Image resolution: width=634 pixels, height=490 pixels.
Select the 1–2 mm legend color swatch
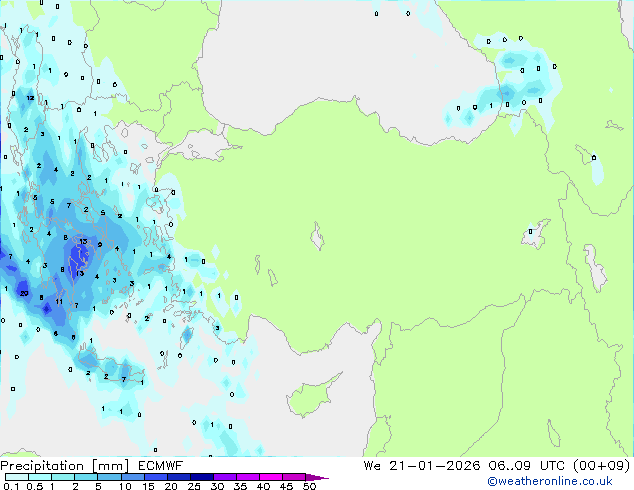(63, 477)
